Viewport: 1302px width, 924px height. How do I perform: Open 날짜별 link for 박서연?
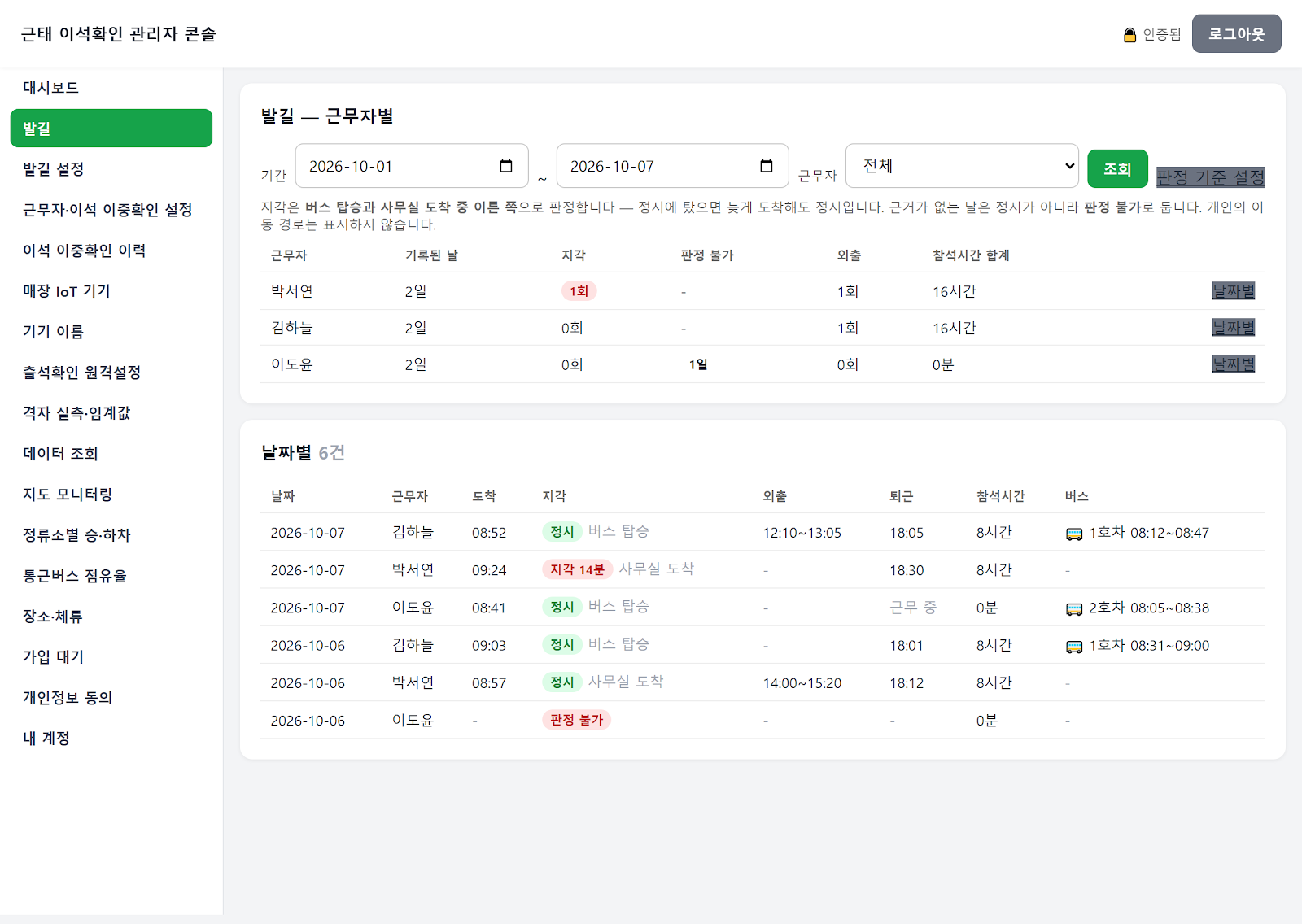coord(1234,291)
